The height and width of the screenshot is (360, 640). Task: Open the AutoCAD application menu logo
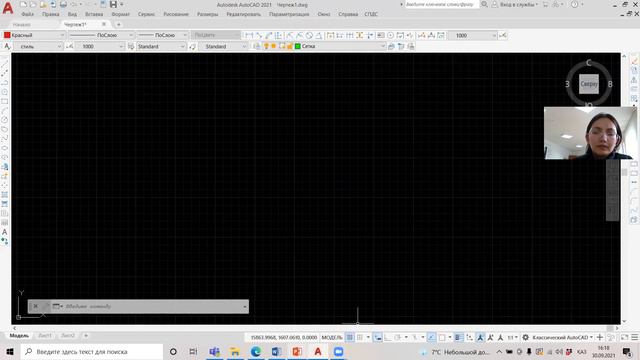[7, 8]
